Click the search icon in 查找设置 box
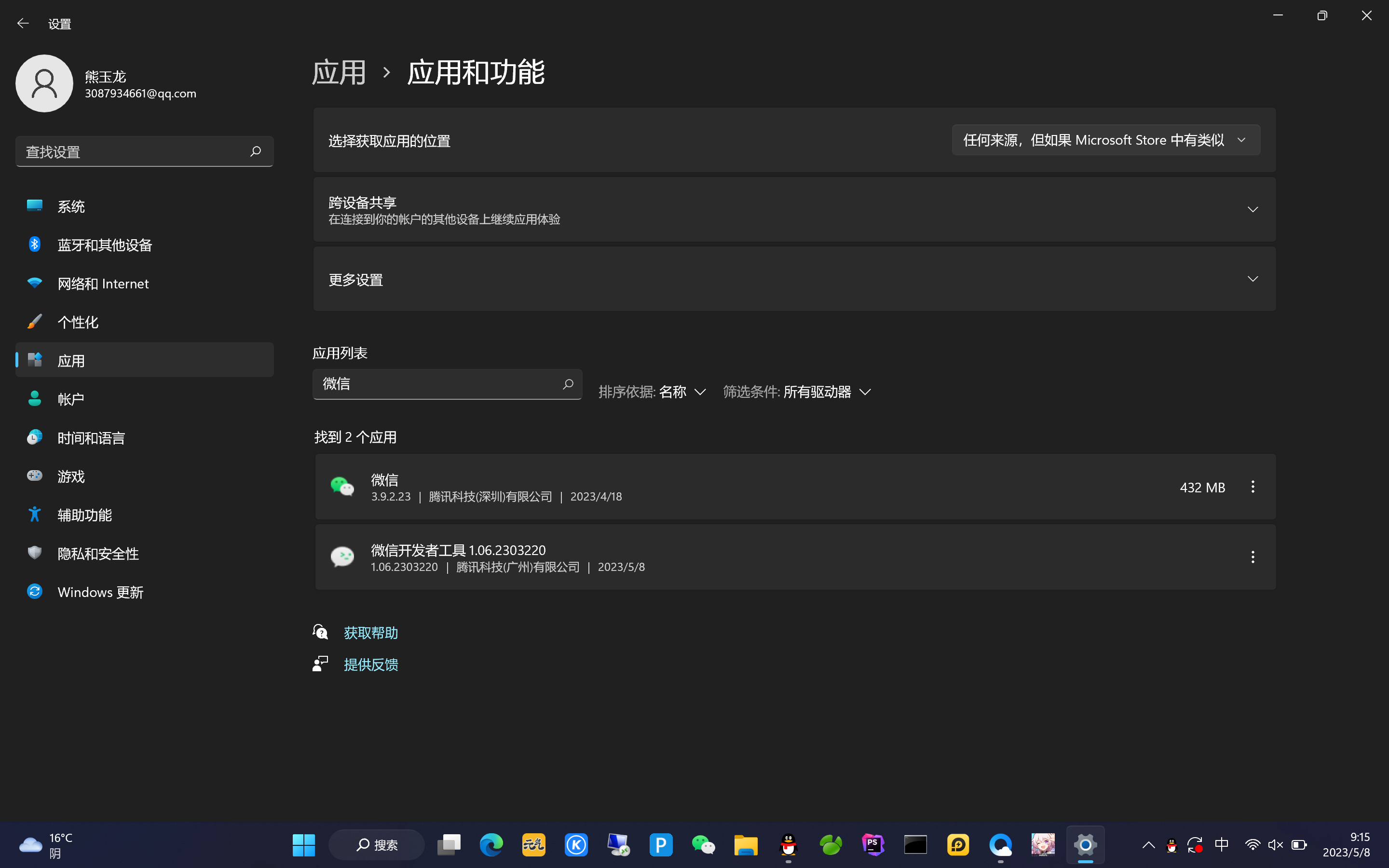This screenshot has width=1389, height=868. pos(256,151)
